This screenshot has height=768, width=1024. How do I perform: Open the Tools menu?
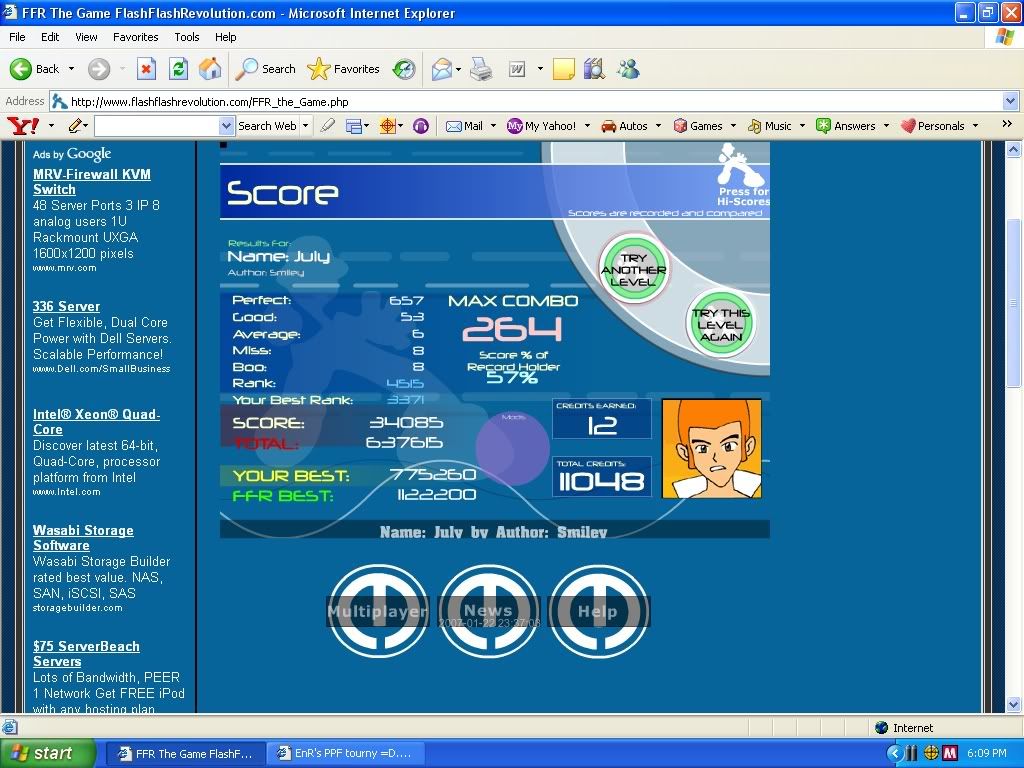tap(187, 37)
